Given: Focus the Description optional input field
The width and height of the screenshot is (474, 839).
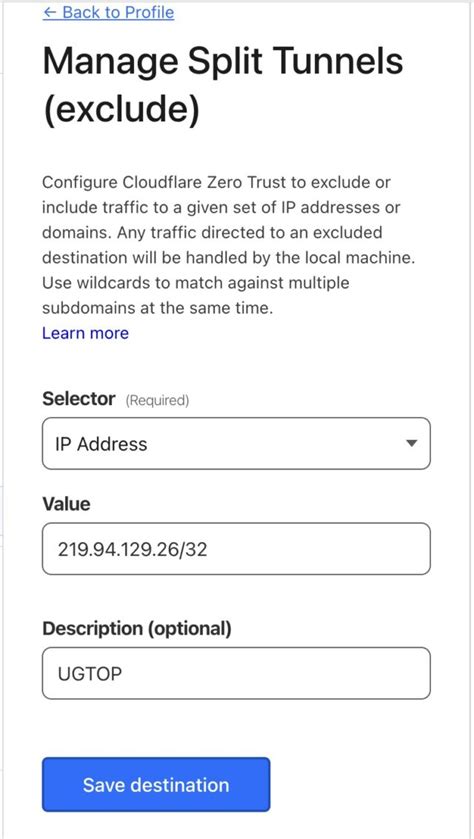Looking at the screenshot, I should click(236, 673).
